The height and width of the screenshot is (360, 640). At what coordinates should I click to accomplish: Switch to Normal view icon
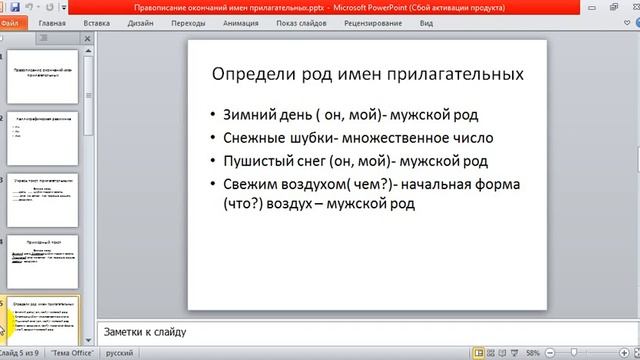click(479, 353)
